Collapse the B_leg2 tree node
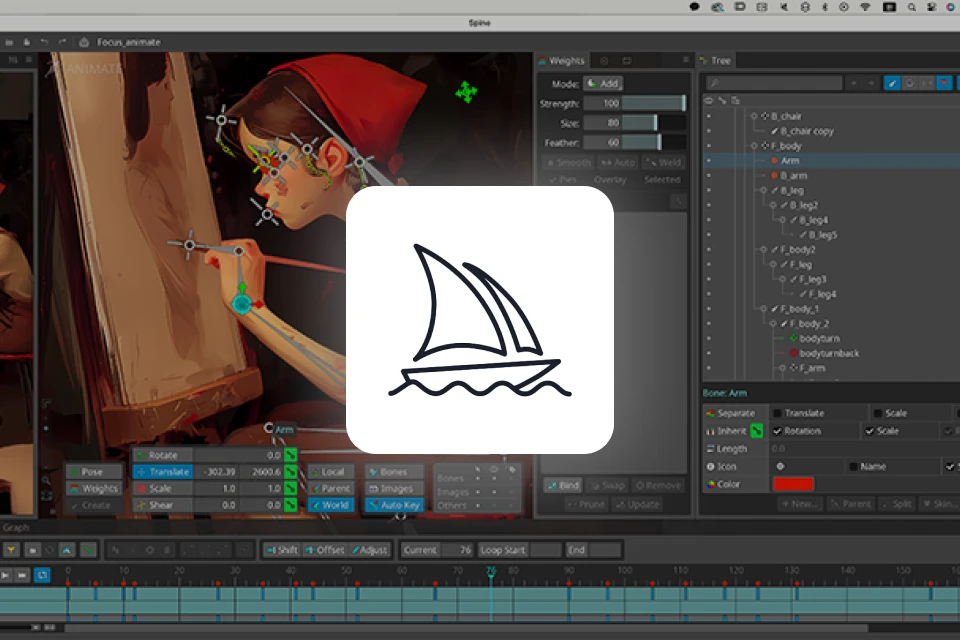Screen dimensions: 960x640 tap(773, 205)
